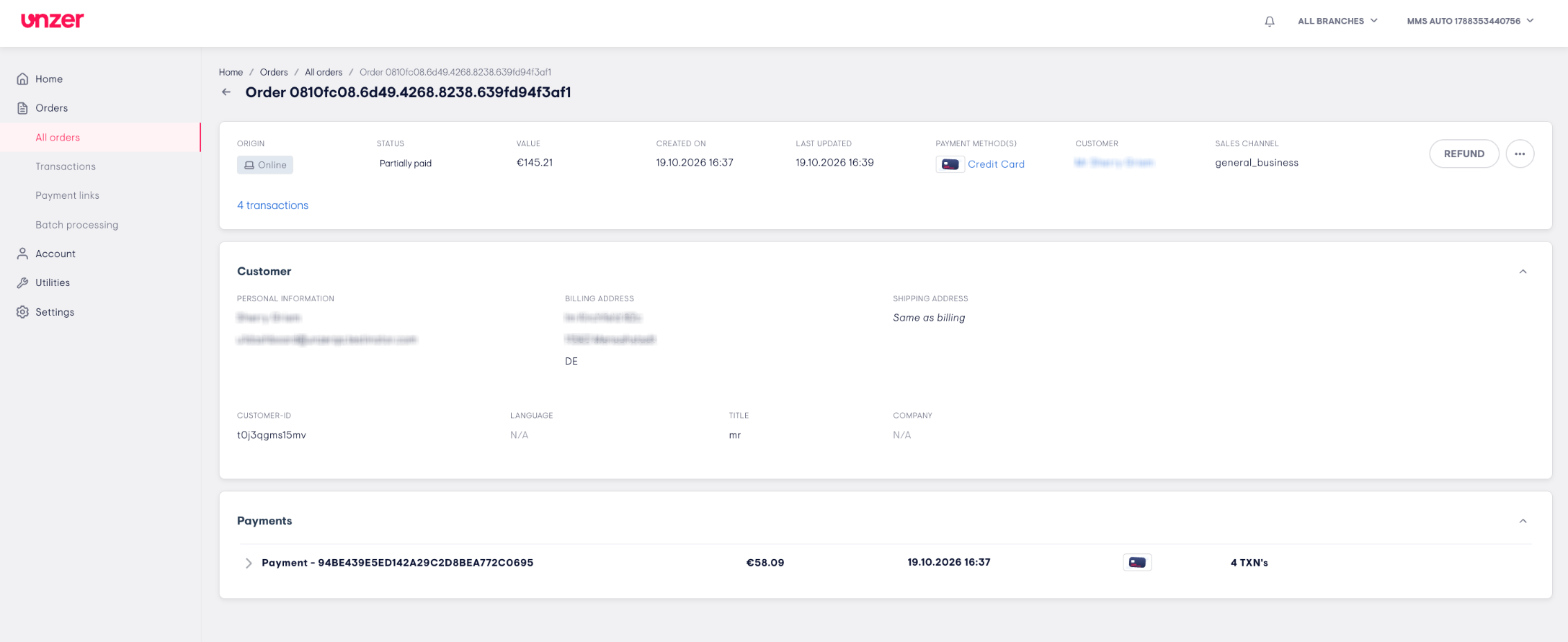Open Credit Card payment method link
1568x642 pixels.
[996, 164]
